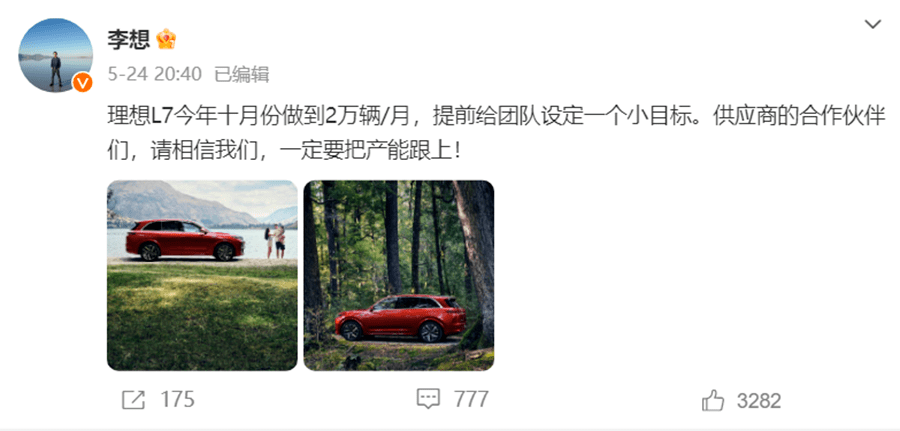
Task: Open the forest red SUV photo
Action: [x=399, y=275]
